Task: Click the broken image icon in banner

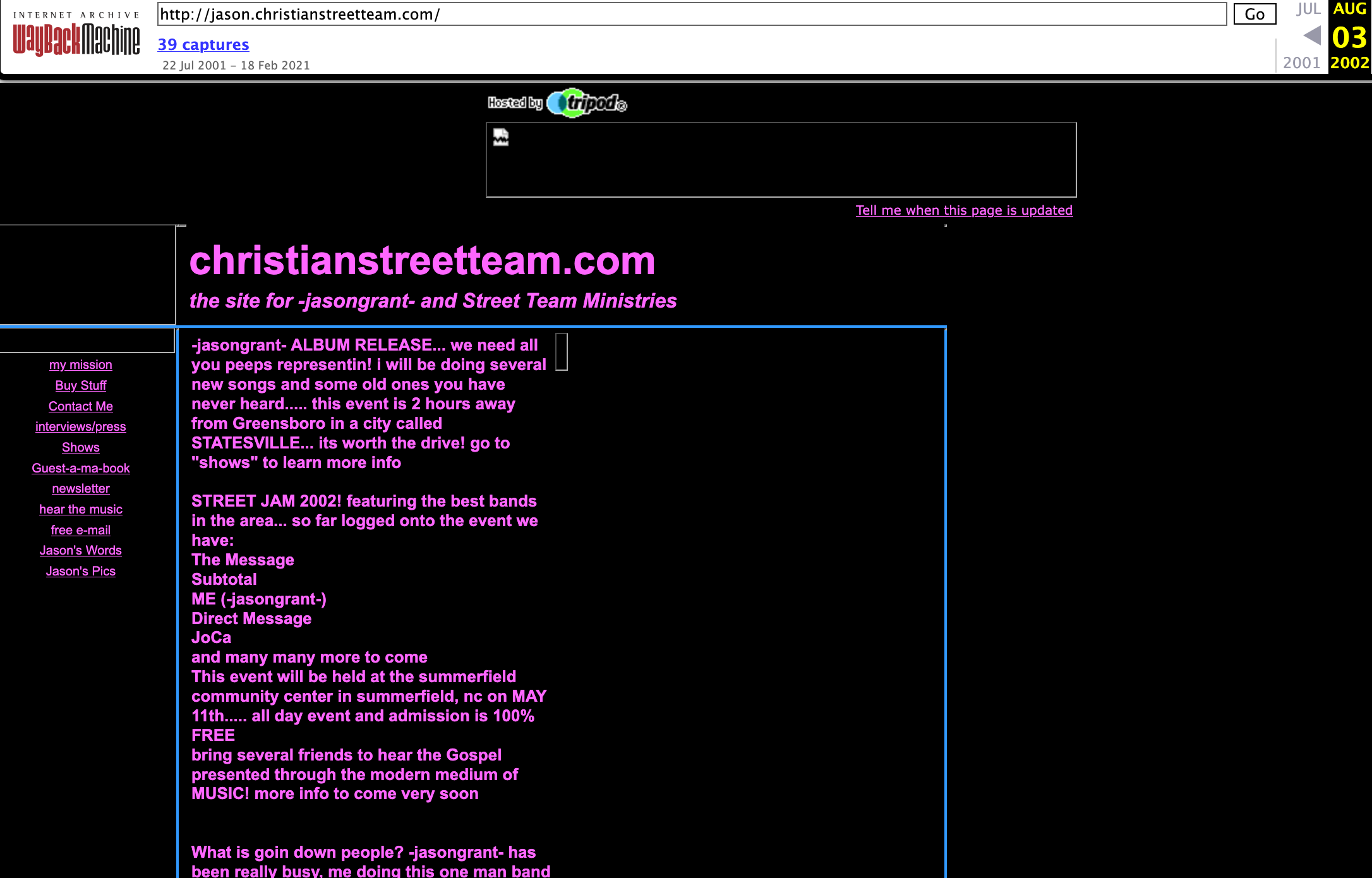Action: click(x=501, y=137)
